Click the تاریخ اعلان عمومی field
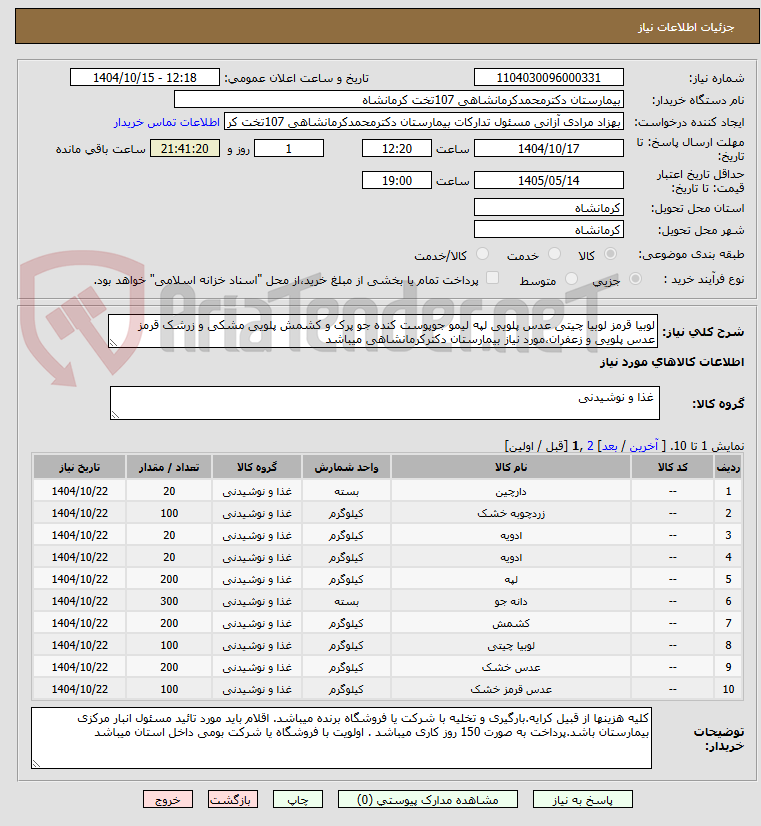This screenshot has width=761, height=826. (x=145, y=77)
